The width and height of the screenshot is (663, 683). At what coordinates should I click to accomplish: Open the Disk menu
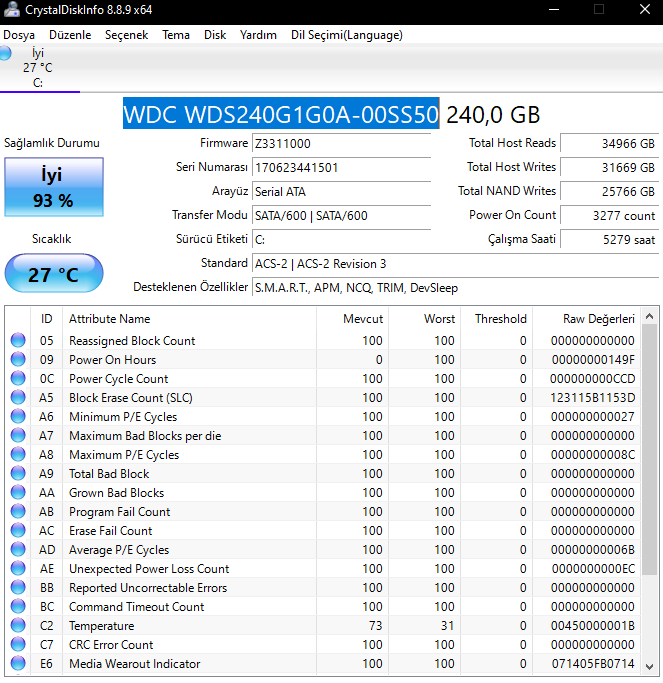click(x=215, y=35)
